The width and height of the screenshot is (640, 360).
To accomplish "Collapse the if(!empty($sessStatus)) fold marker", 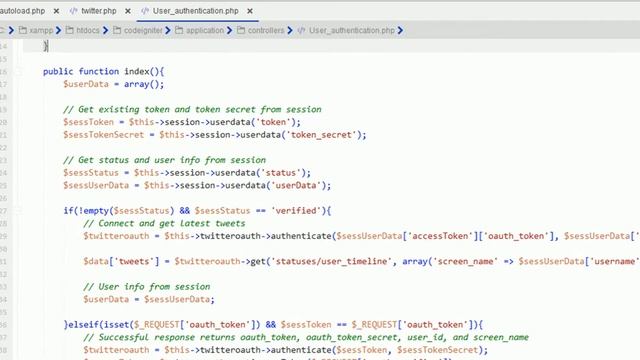I will (x=18, y=211).
